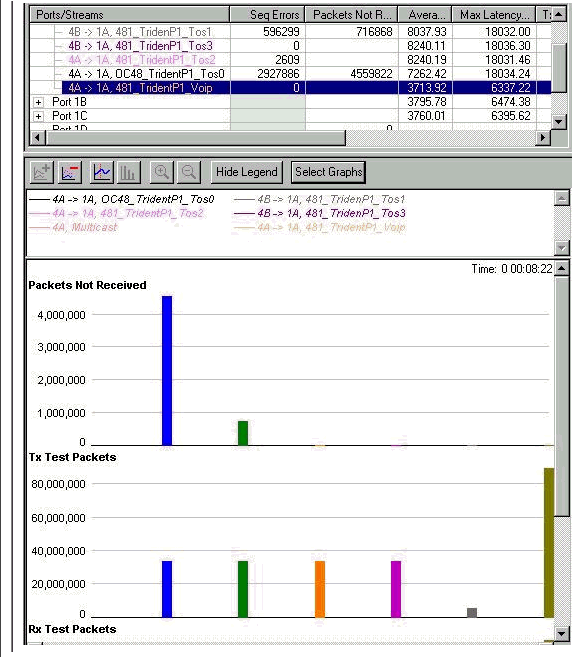
Task: Click the remove graph line icon
Action: [x=70, y=172]
